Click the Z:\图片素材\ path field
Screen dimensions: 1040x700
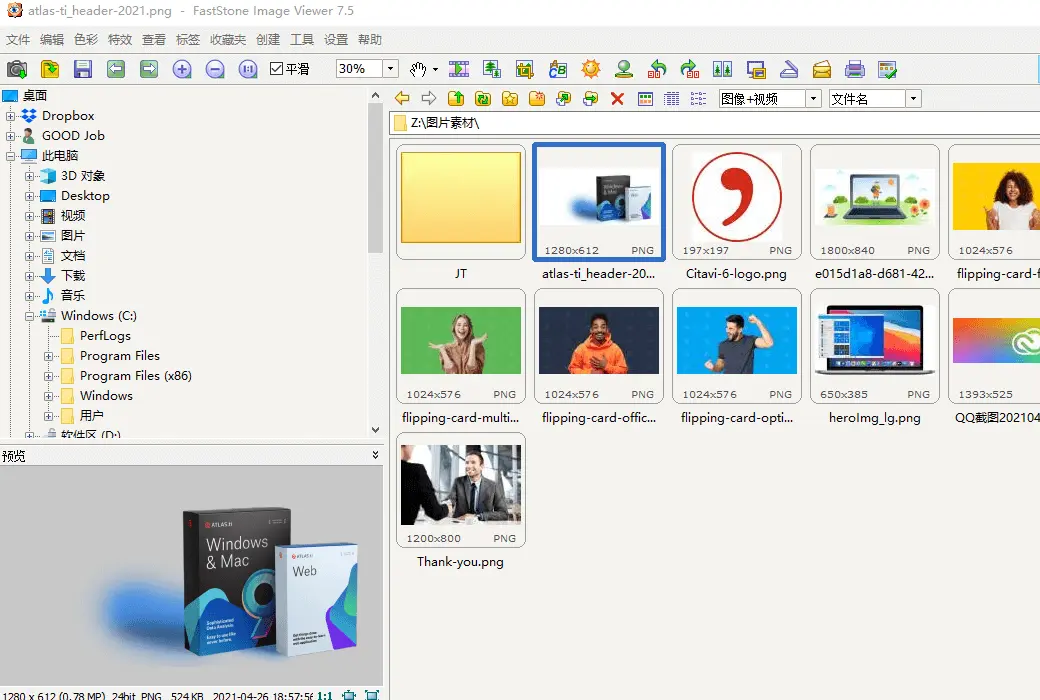tap(715, 123)
